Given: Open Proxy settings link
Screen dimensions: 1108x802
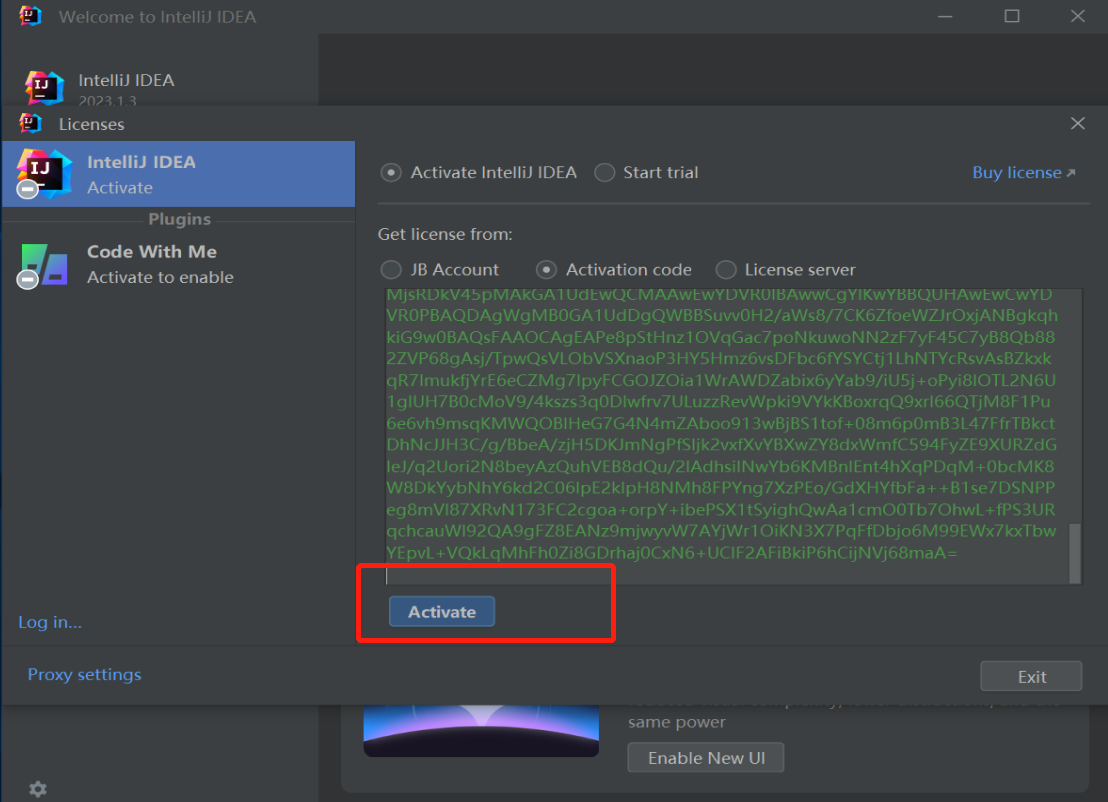Looking at the screenshot, I should 84,675.
